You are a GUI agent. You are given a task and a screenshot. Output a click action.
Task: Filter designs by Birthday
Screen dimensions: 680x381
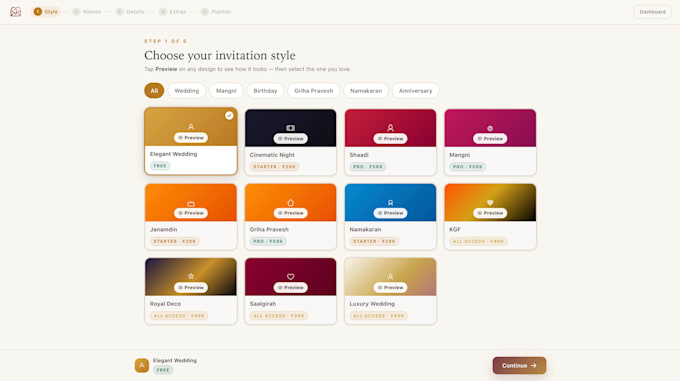[x=265, y=91]
